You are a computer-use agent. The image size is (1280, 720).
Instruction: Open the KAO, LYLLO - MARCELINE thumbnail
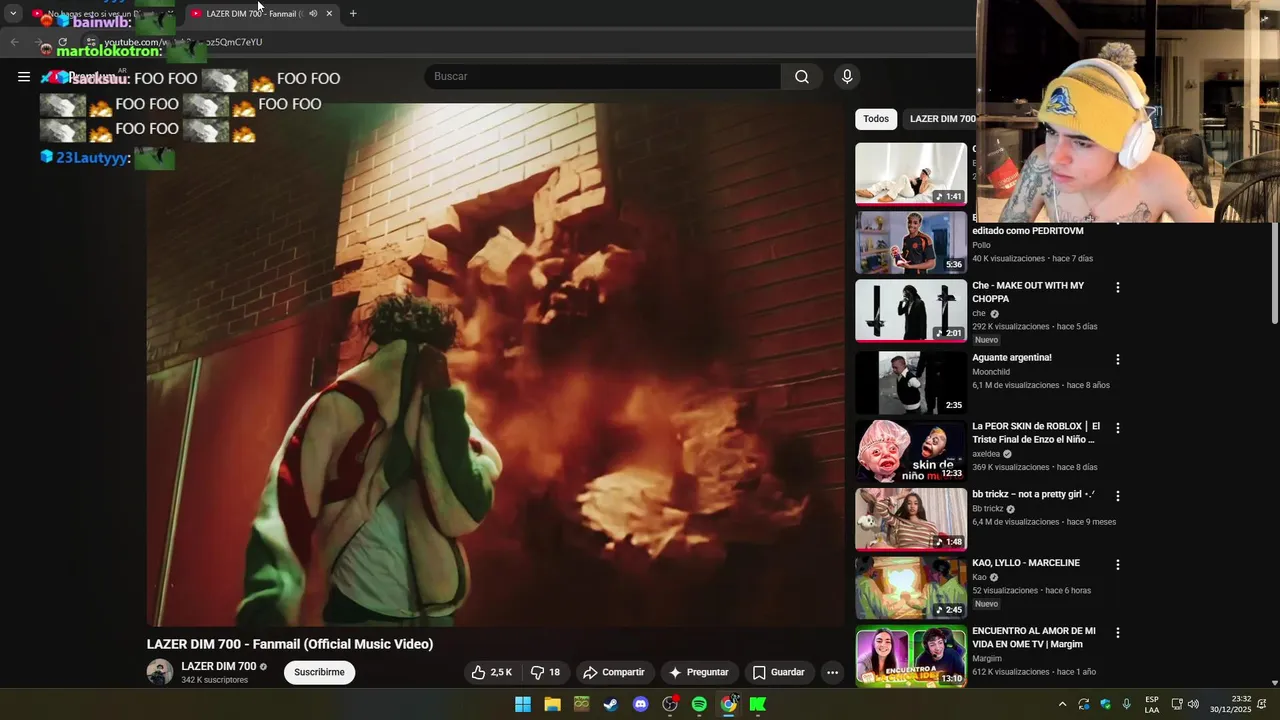pyautogui.click(x=911, y=588)
